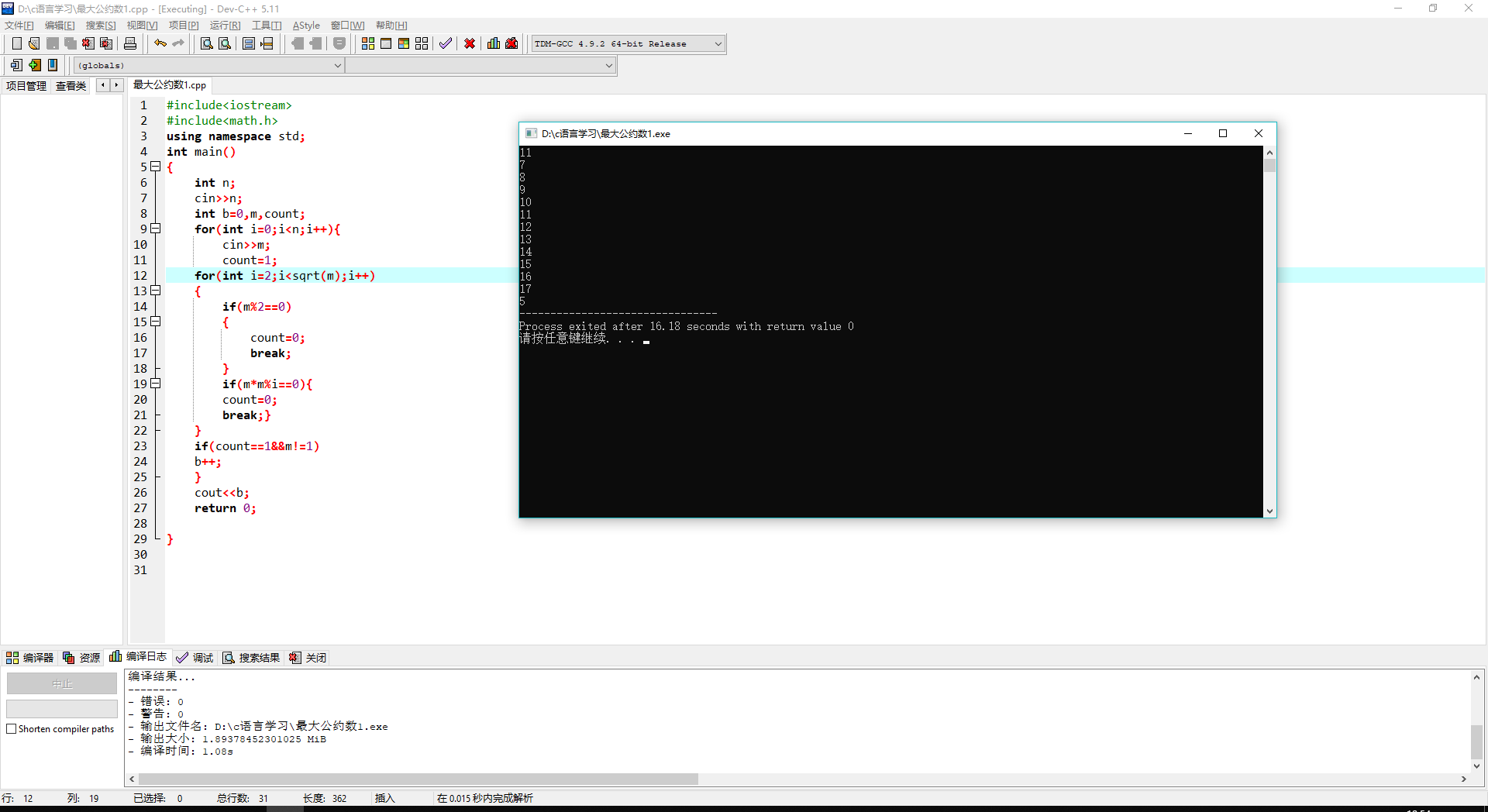
Task: Select the 最大公约数1.cpp editor tab
Action: 170,85
